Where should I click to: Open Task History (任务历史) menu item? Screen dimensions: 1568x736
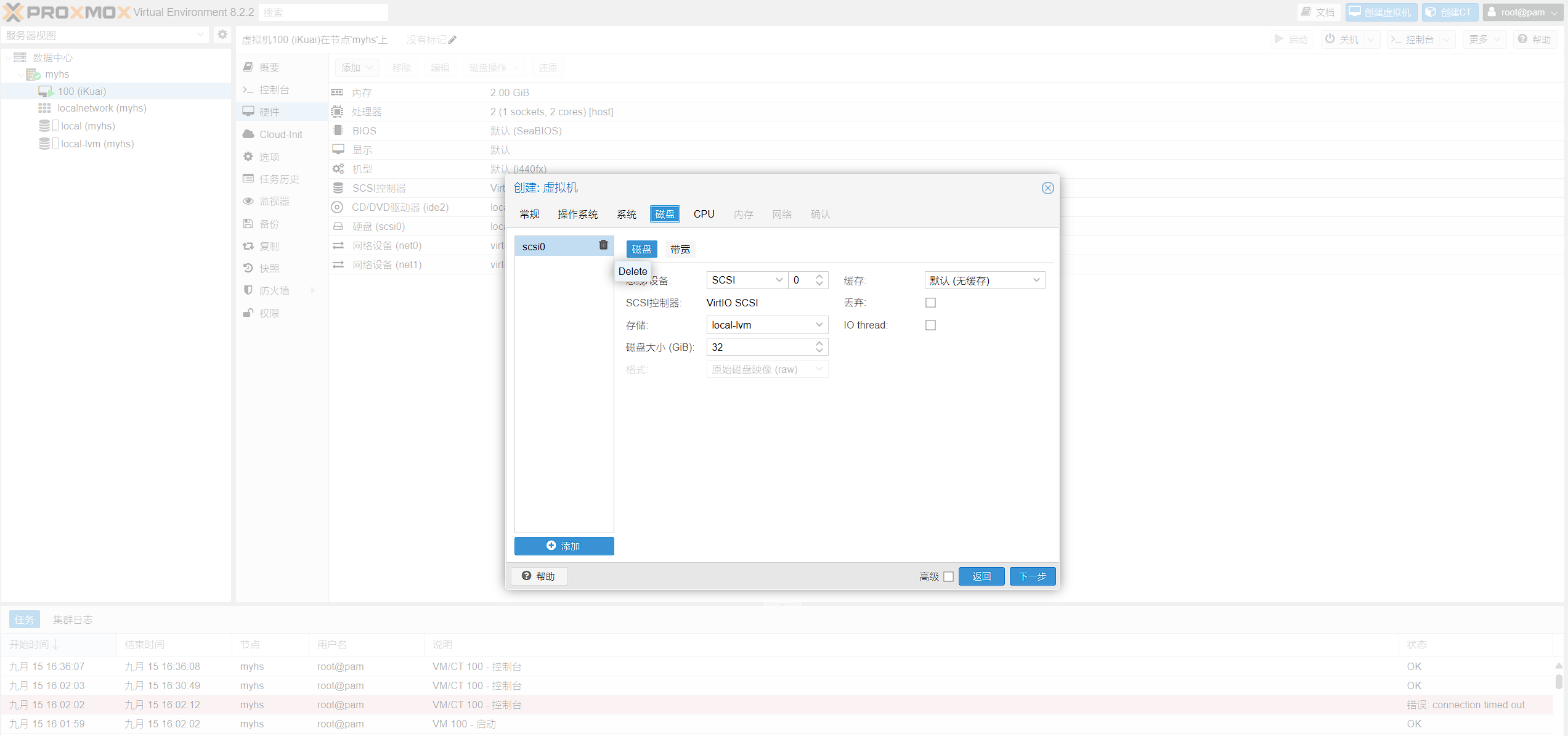(x=281, y=179)
